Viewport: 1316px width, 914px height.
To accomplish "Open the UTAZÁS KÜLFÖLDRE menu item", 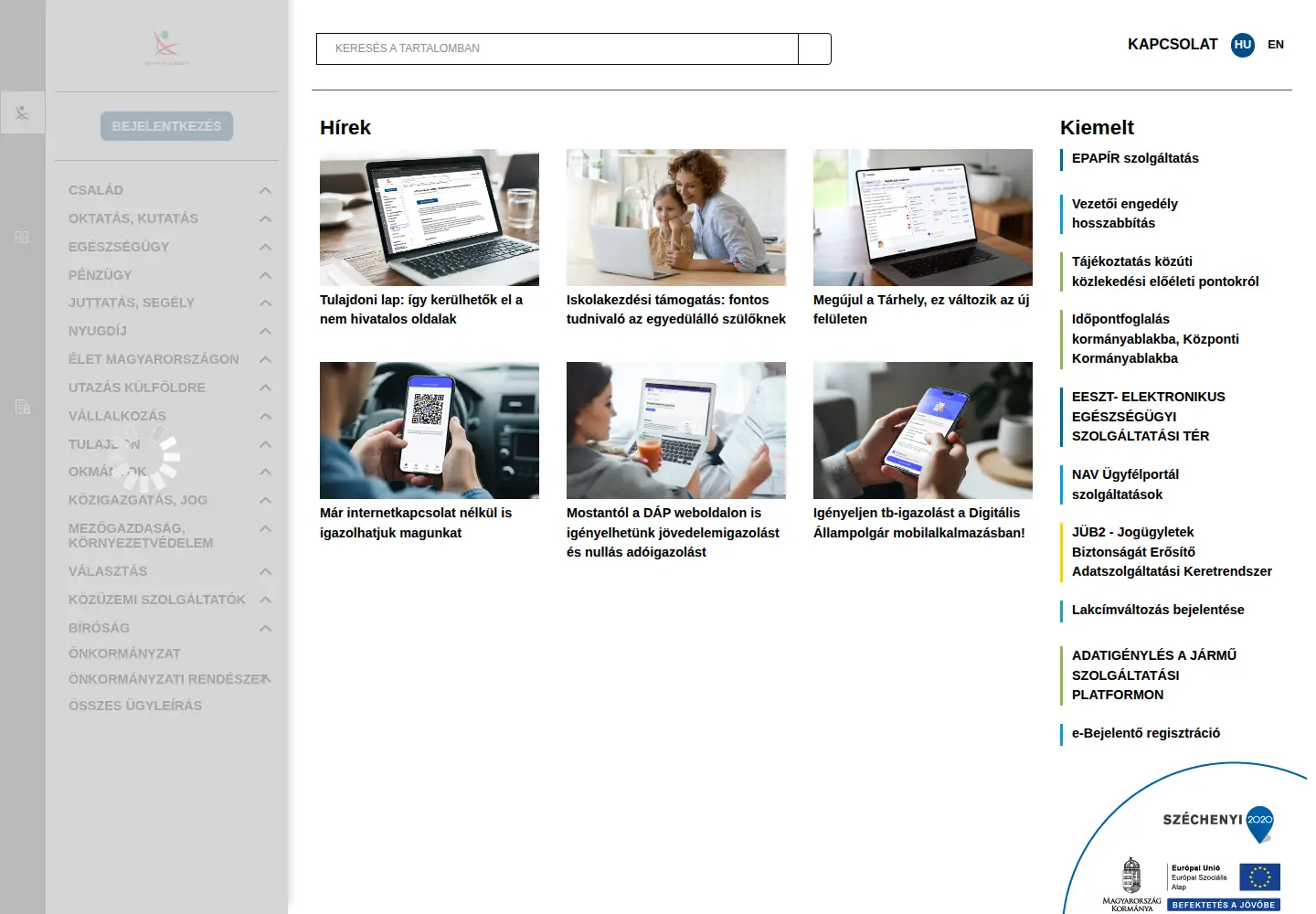I will tap(137, 388).
